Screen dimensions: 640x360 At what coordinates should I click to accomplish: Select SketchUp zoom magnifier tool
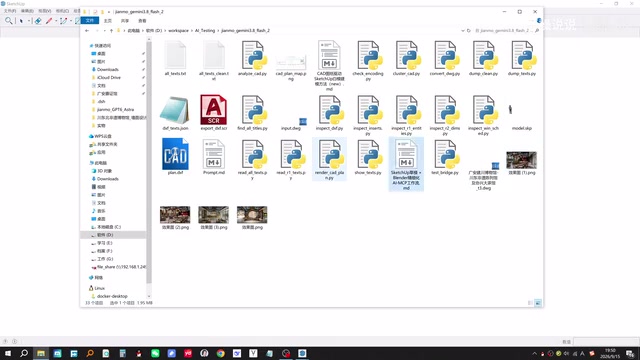(x=9, y=20)
